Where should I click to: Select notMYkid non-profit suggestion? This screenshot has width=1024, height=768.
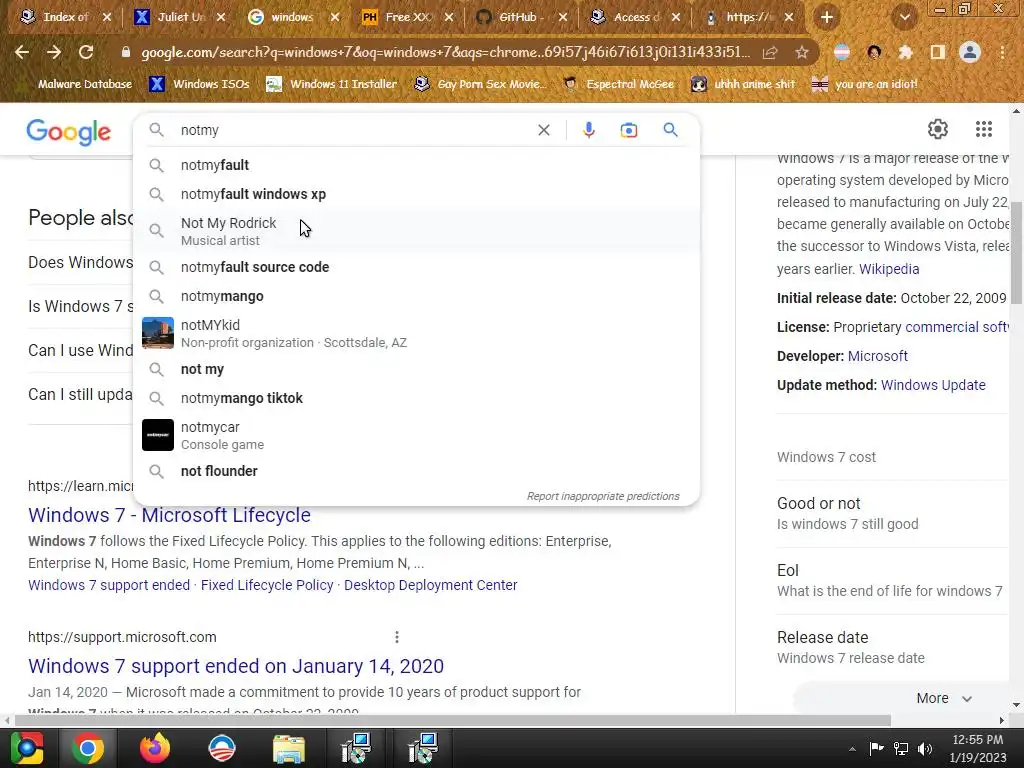(x=417, y=333)
